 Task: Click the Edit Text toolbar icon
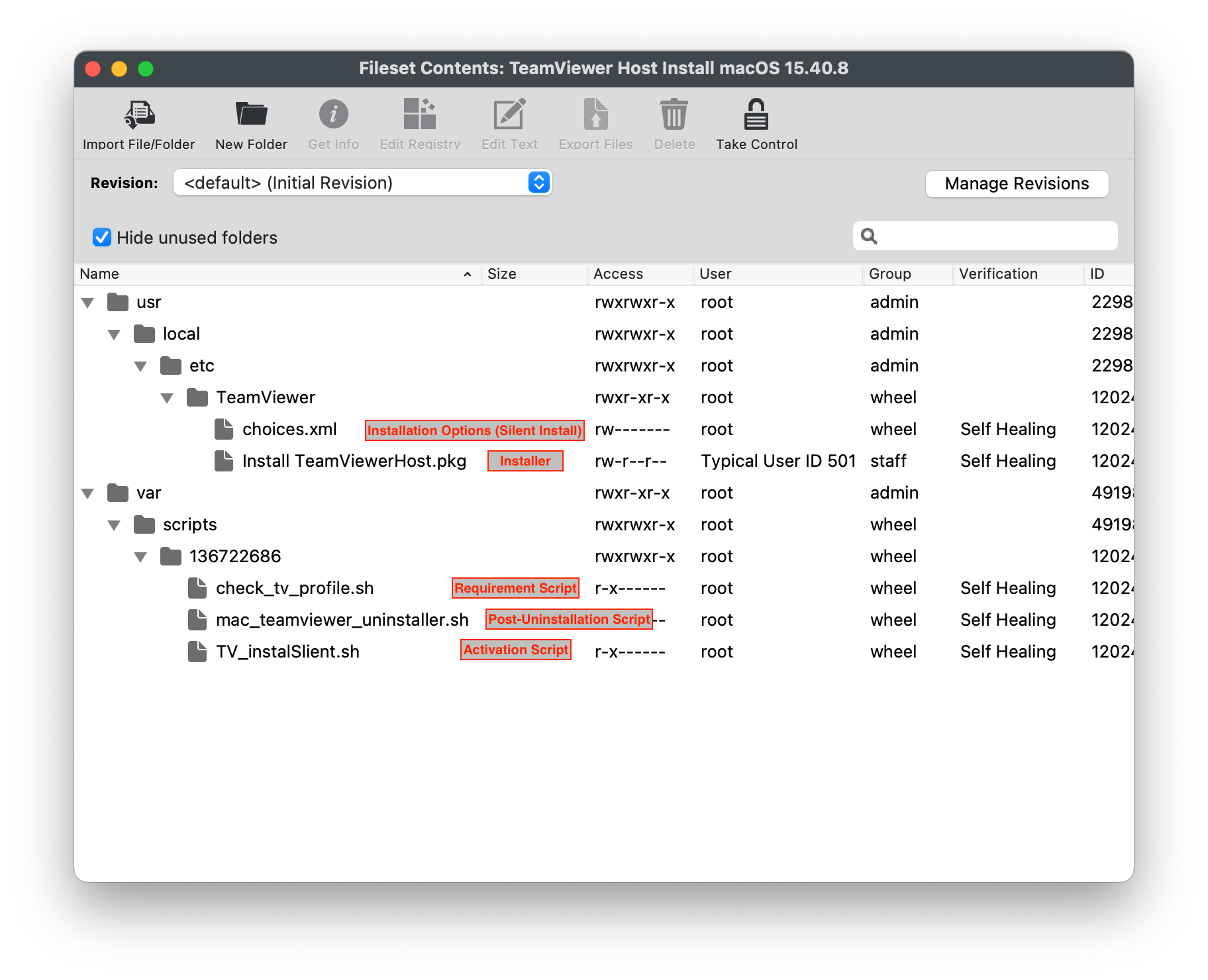click(509, 115)
